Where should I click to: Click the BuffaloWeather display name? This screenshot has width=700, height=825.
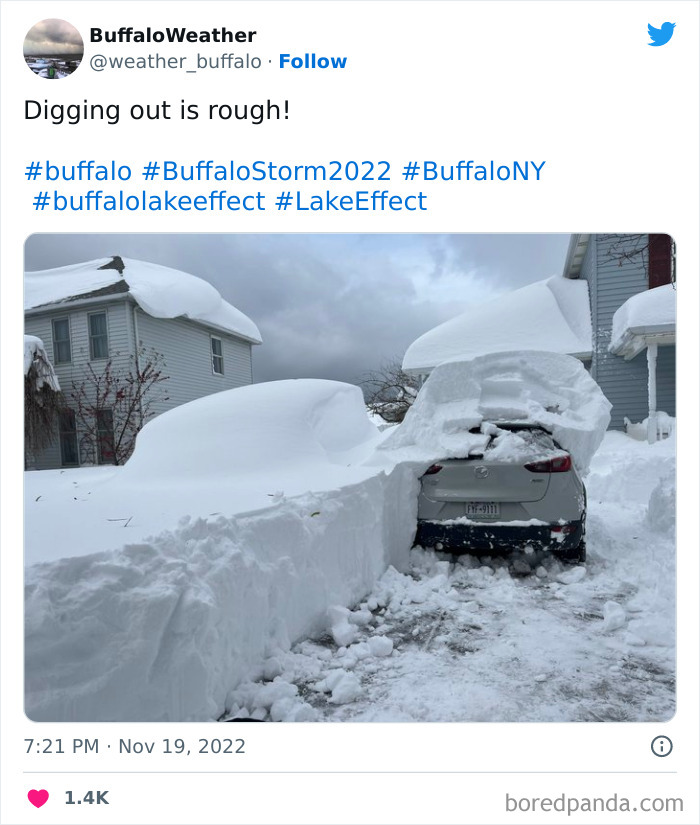coord(172,33)
